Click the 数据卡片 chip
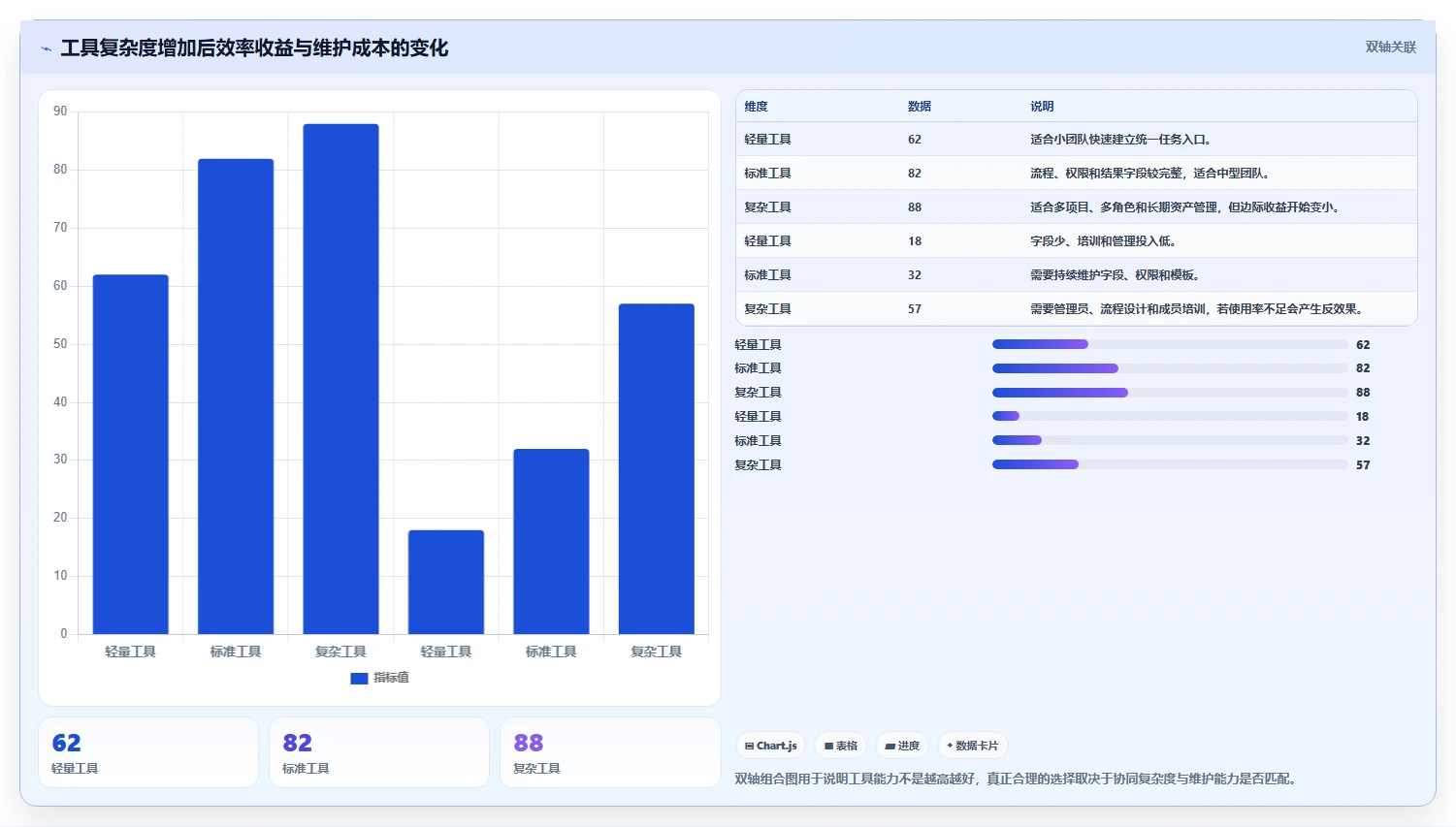Image resolution: width=1456 pixels, height=827 pixels. (x=972, y=746)
